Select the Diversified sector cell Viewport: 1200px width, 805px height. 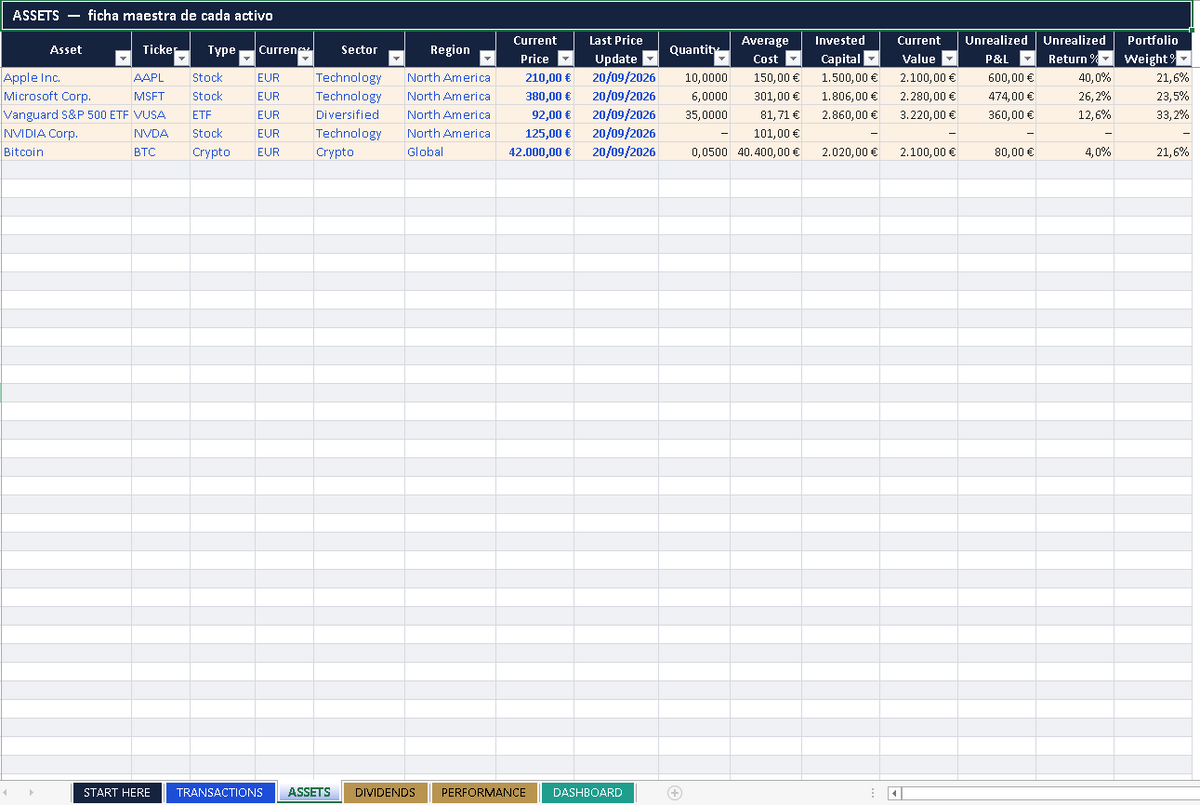(x=359, y=114)
